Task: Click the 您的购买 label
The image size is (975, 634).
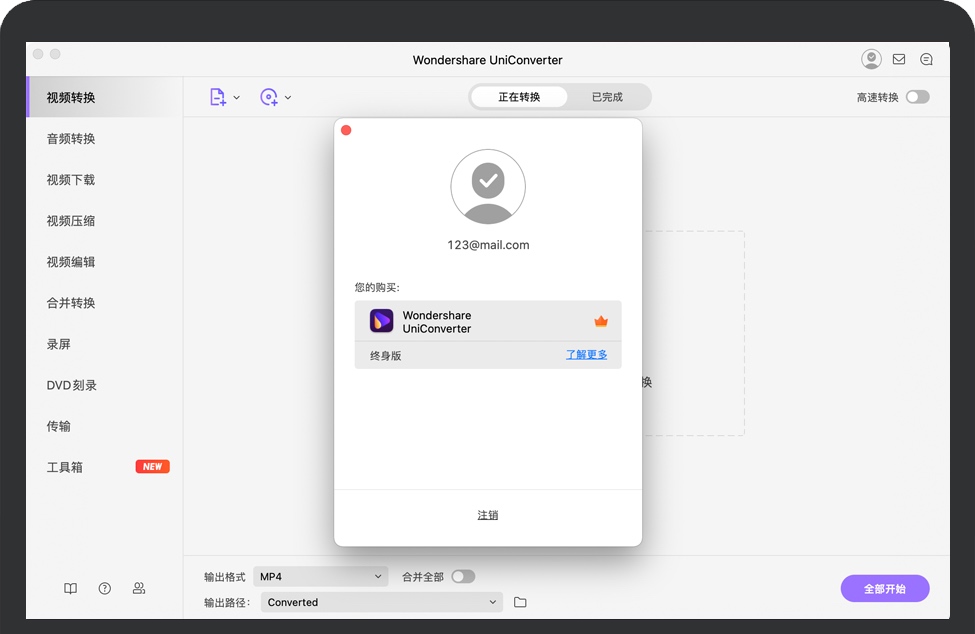Action: [x=377, y=287]
